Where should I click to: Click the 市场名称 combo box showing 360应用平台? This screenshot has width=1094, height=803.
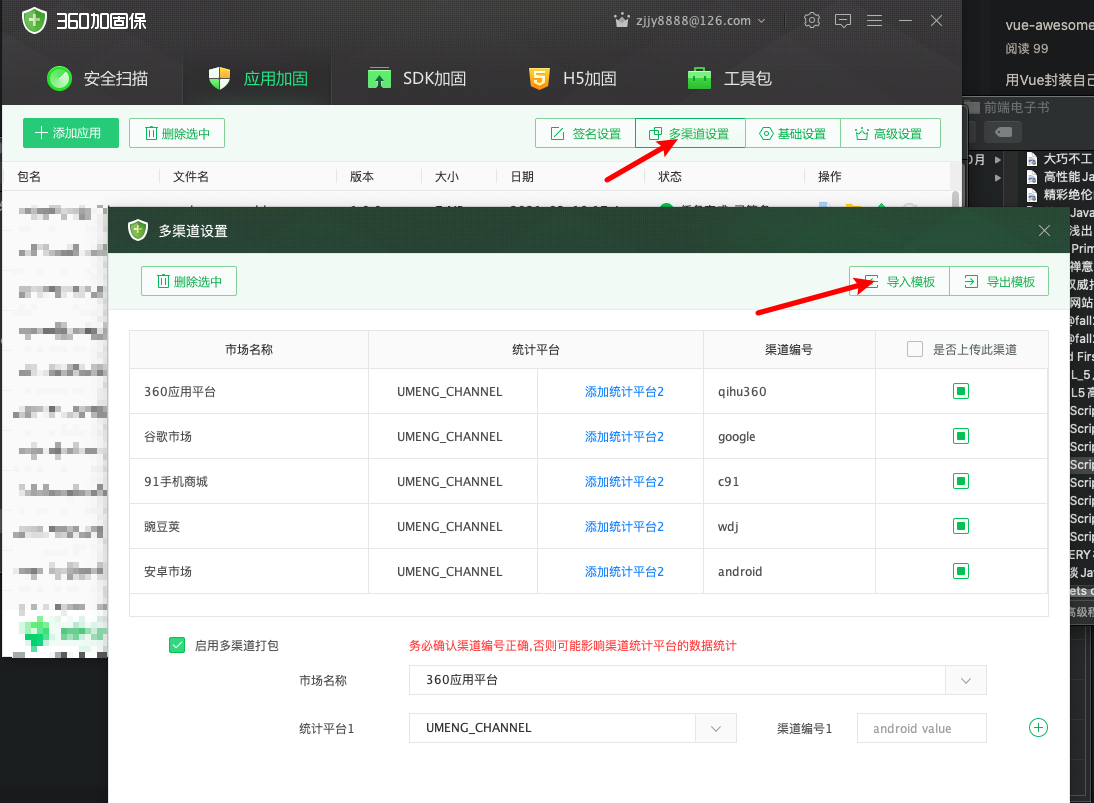(x=698, y=680)
